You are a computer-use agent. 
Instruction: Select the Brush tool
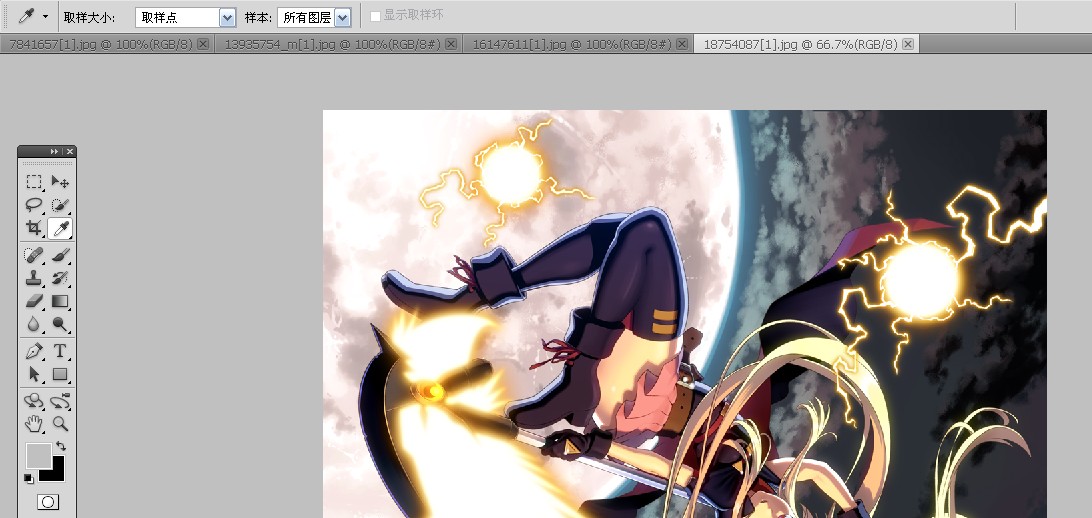click(60, 255)
